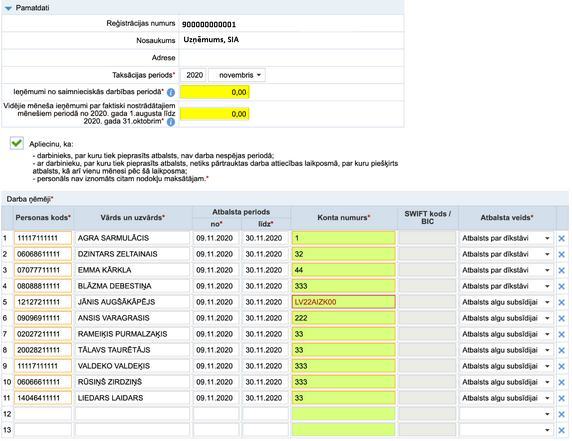Image resolution: width=572 pixels, height=441 pixels.
Task: Click the yellow Ieņēmumi no saimnieciskās darbības field
Action: [x=214, y=92]
